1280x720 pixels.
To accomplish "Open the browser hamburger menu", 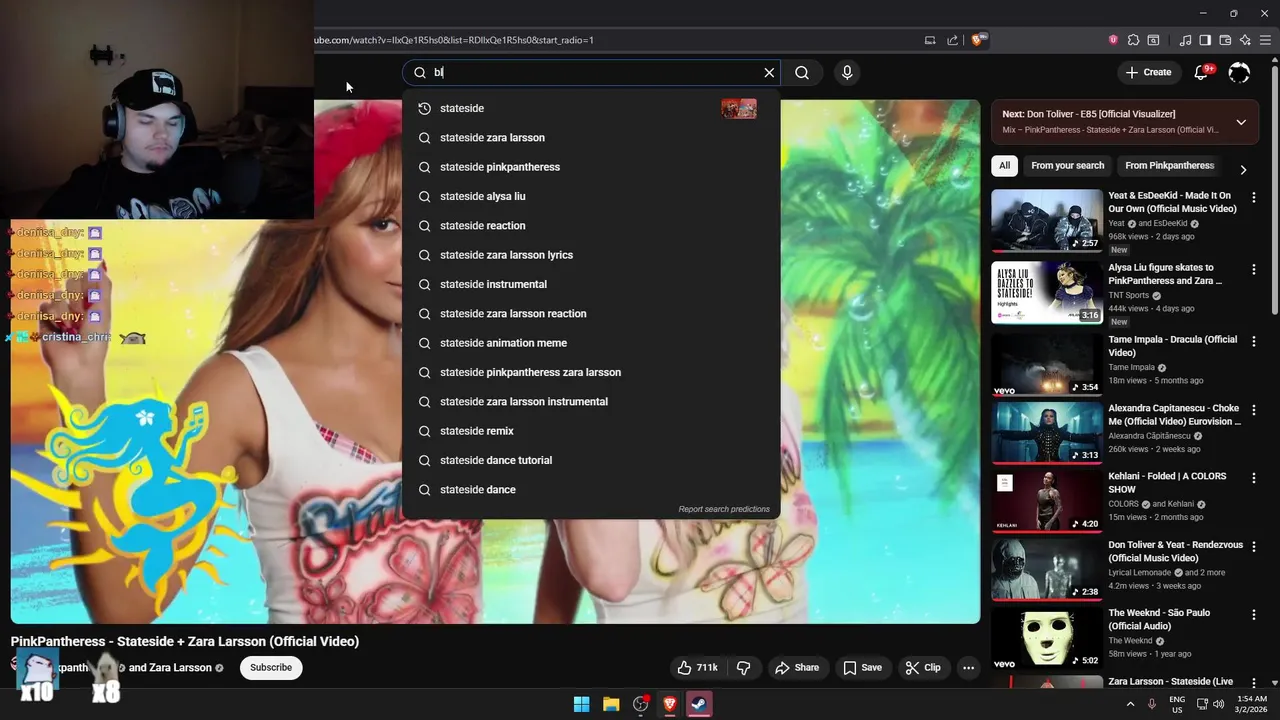I will pyautogui.click(x=1265, y=40).
